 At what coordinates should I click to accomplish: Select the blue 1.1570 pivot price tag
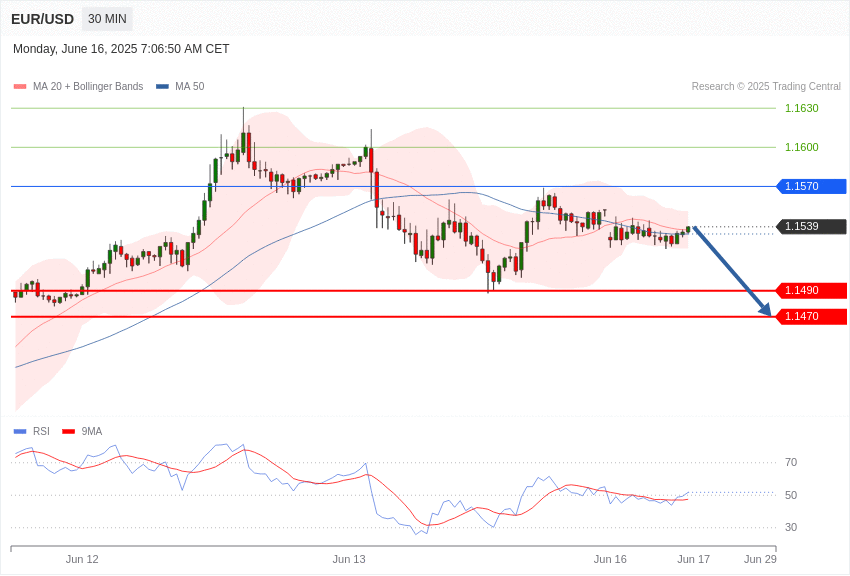[x=812, y=186]
